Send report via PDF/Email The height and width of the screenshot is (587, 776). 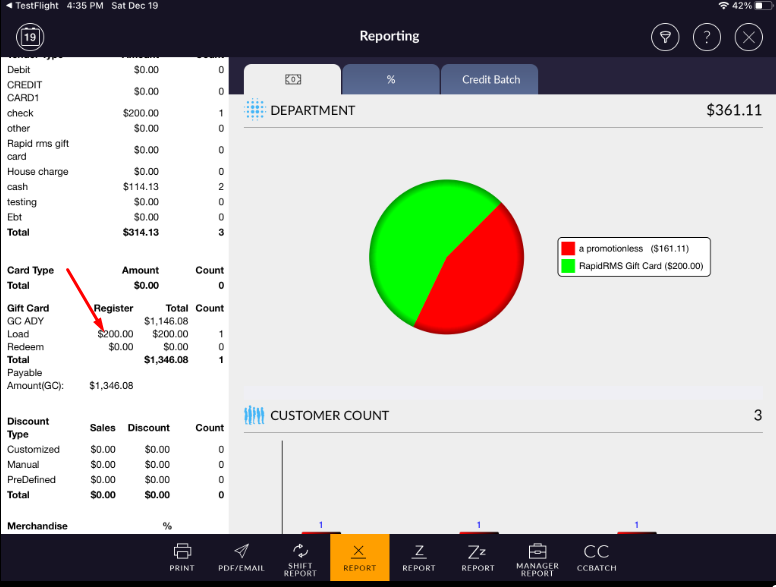click(x=241, y=557)
